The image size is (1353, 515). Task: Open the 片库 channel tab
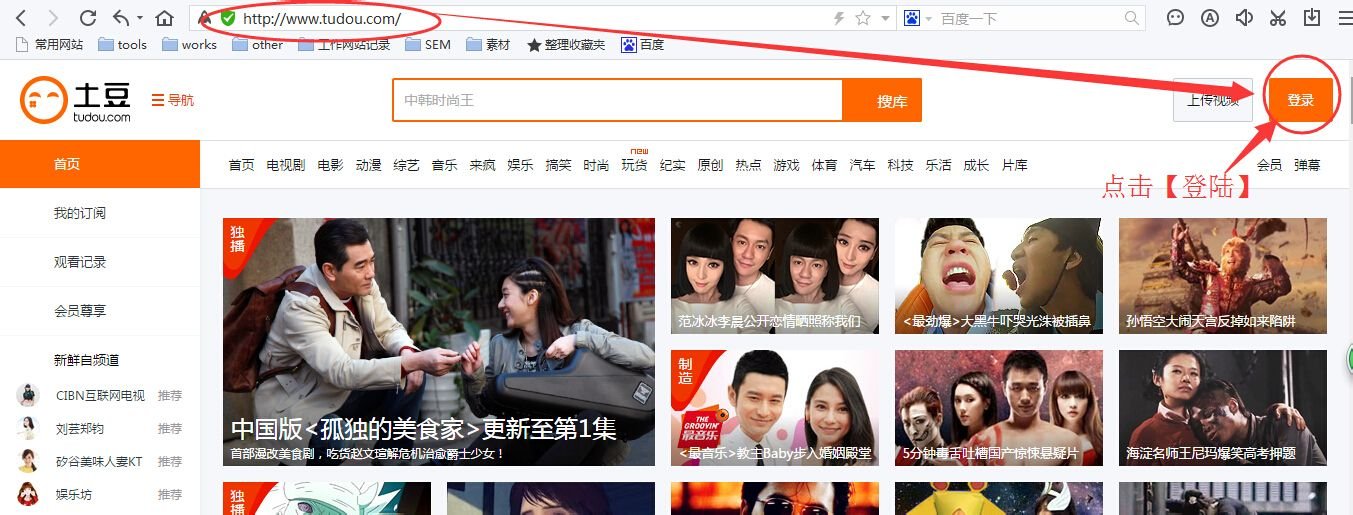[1014, 165]
